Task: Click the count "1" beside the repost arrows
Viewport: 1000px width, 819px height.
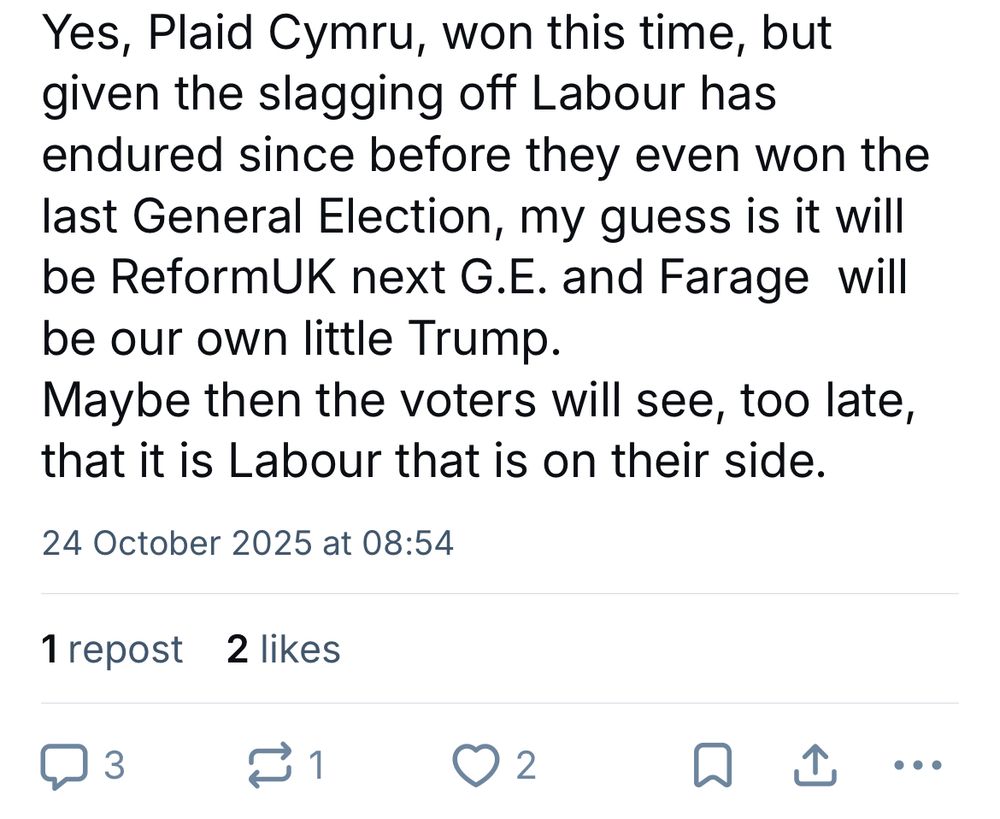Action: click(x=316, y=766)
